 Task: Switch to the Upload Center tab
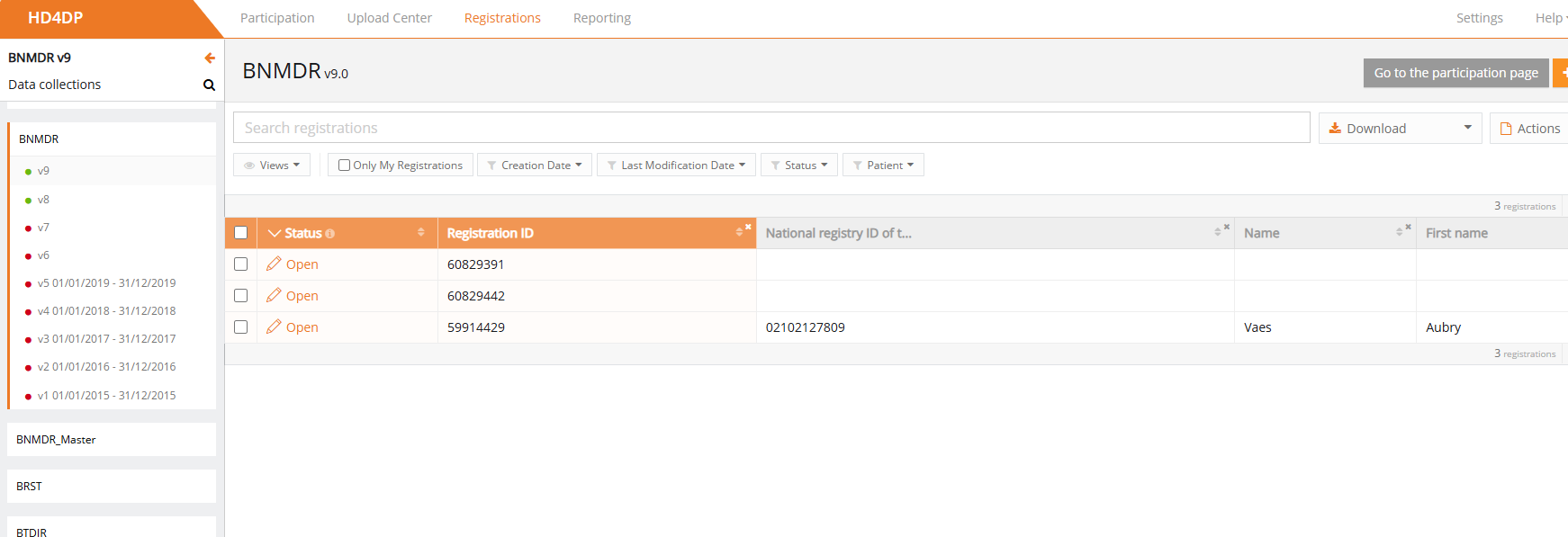389,18
